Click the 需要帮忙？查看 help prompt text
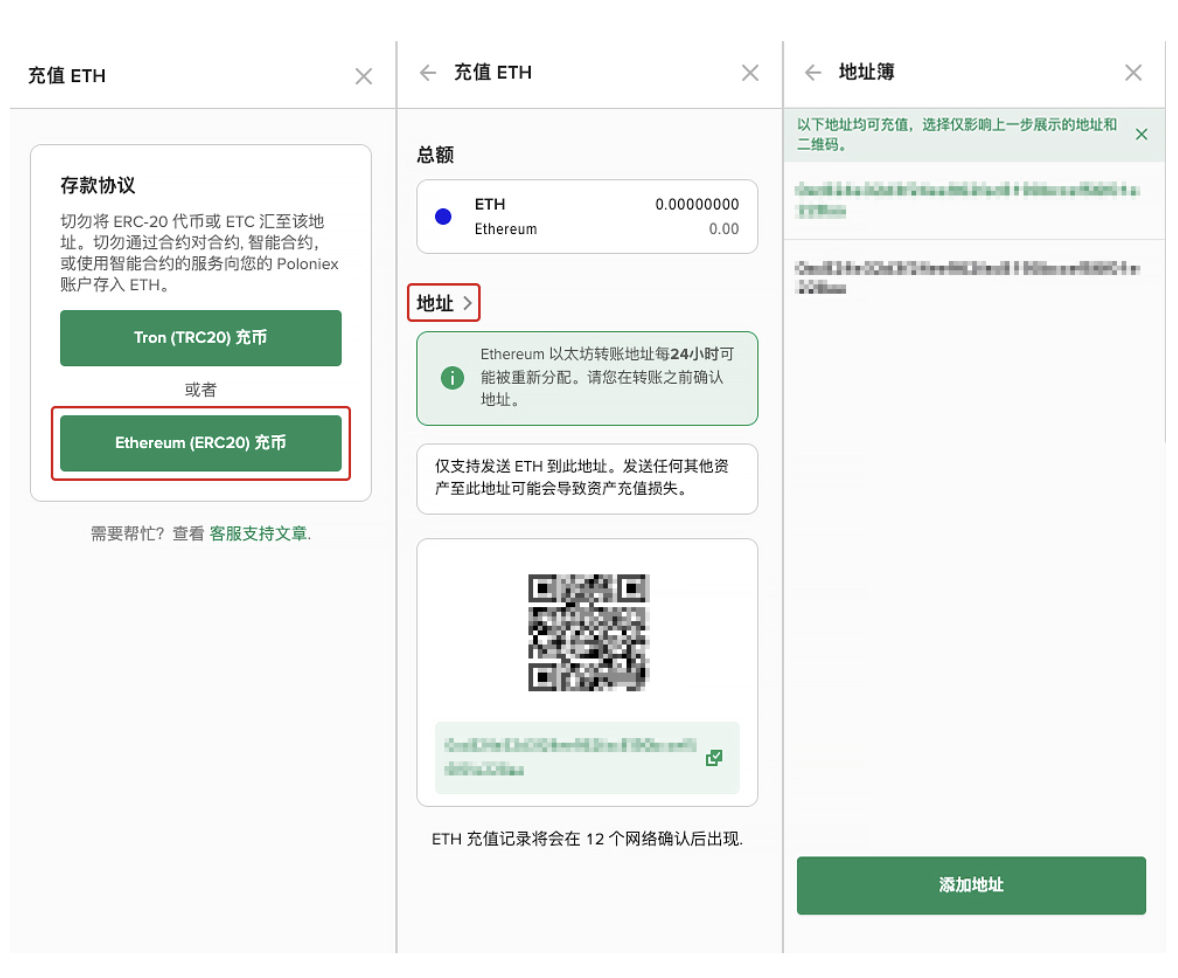The height and width of the screenshot is (978, 1178). (x=147, y=533)
